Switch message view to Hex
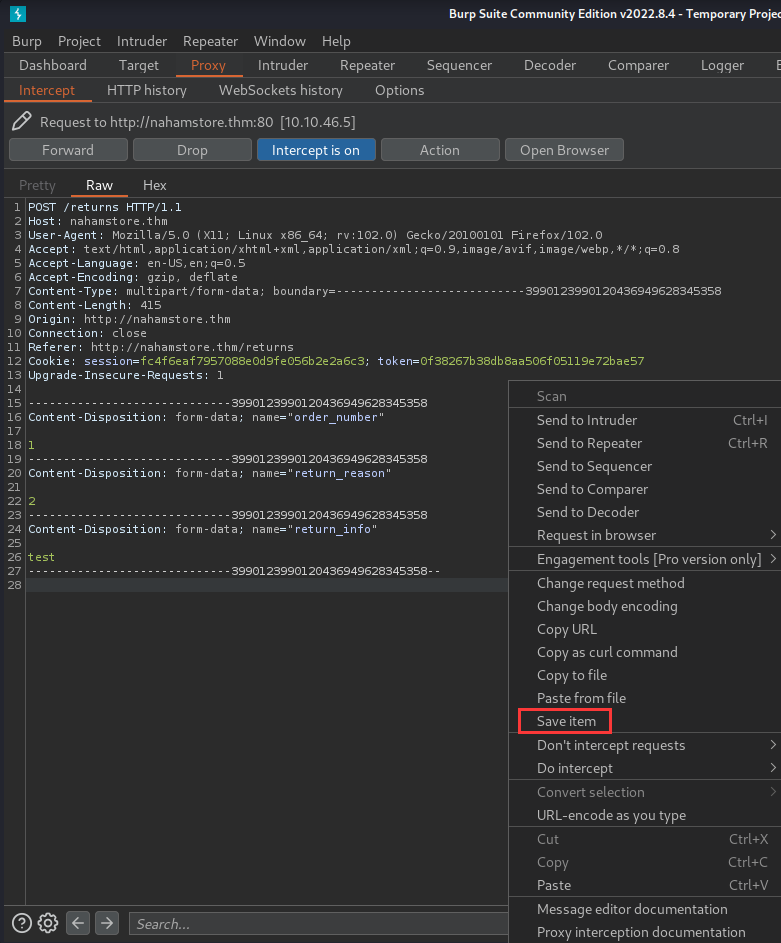 [155, 185]
